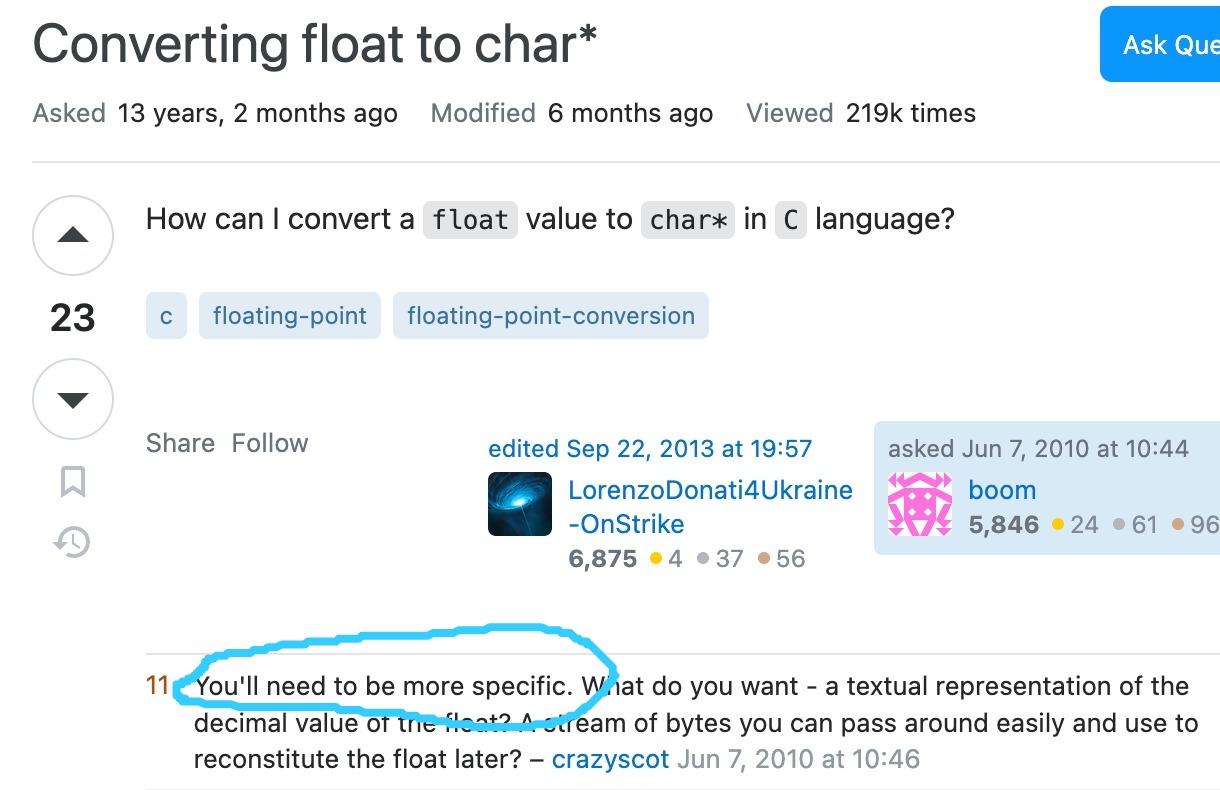Upvote the question with the up arrow
The image size is (1220, 790).
coord(73,237)
